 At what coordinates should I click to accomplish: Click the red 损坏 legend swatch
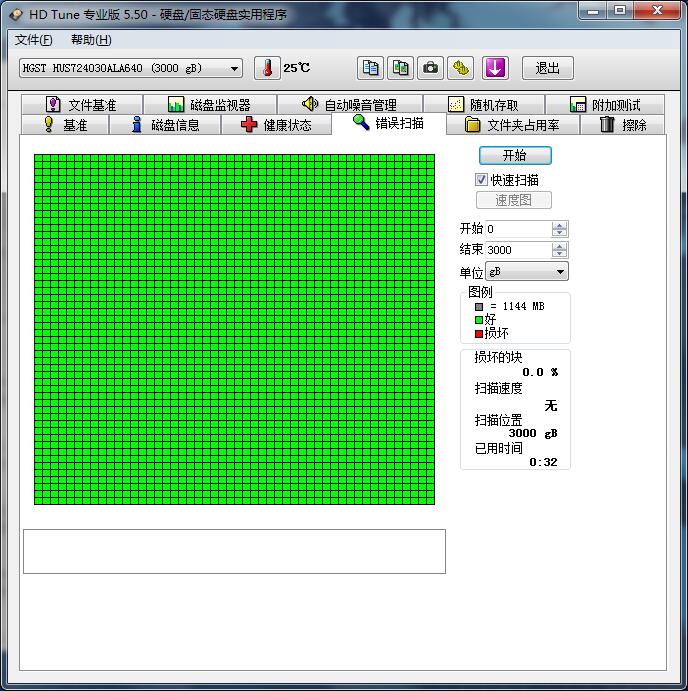(479, 334)
